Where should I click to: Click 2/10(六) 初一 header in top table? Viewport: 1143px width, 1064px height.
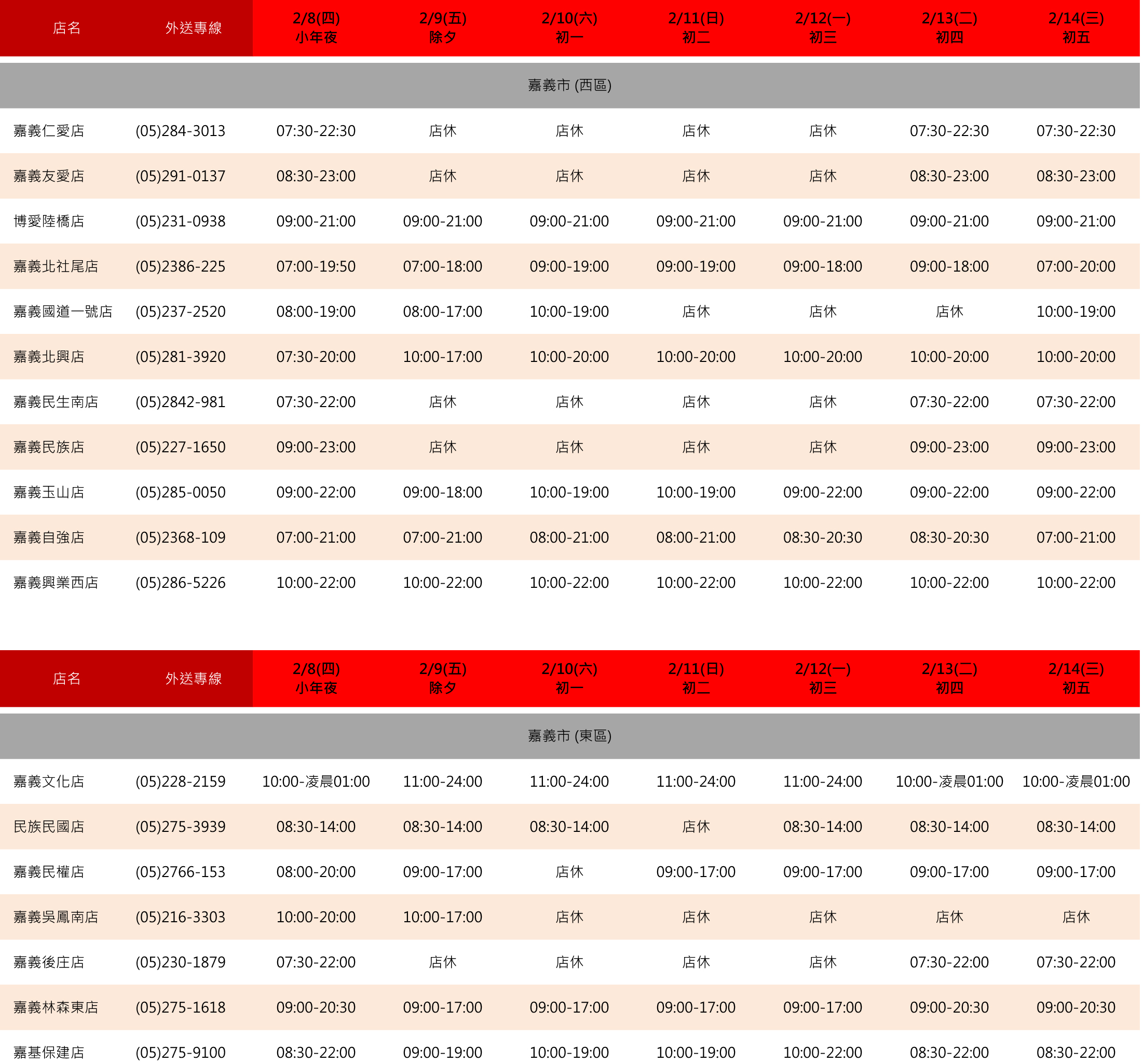click(570, 28)
